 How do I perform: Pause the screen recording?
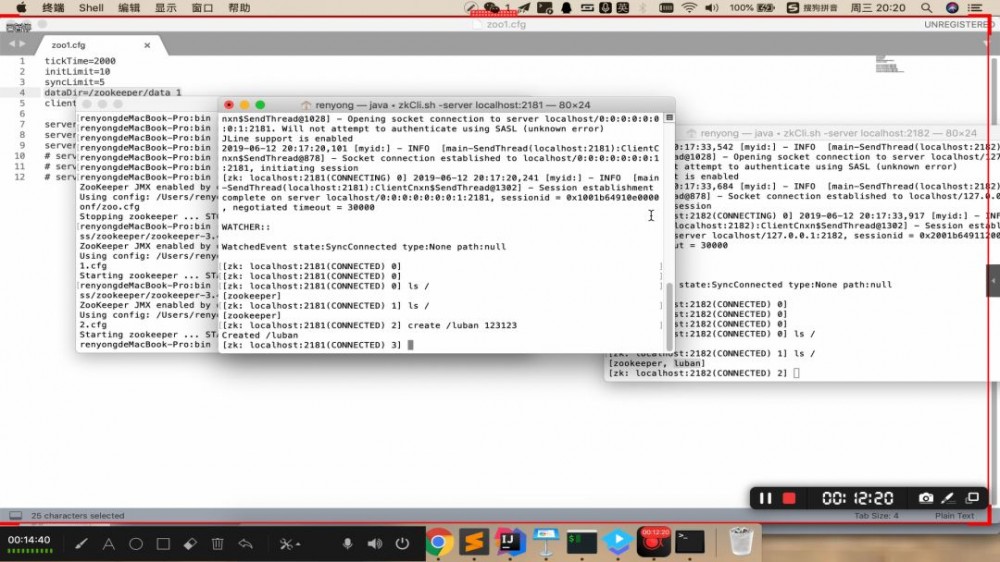(x=765, y=498)
